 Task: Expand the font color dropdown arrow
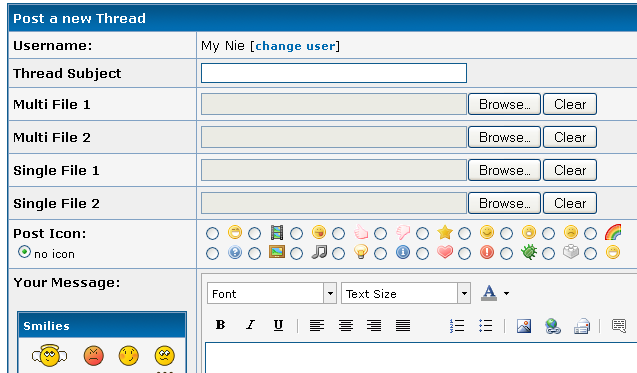pyautogui.click(x=507, y=293)
